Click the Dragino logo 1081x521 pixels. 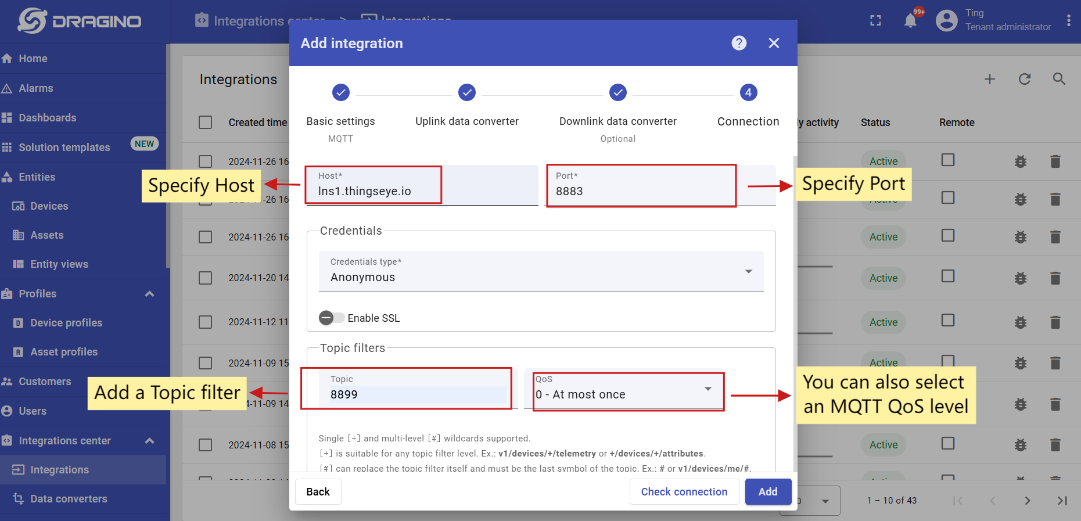(79, 21)
